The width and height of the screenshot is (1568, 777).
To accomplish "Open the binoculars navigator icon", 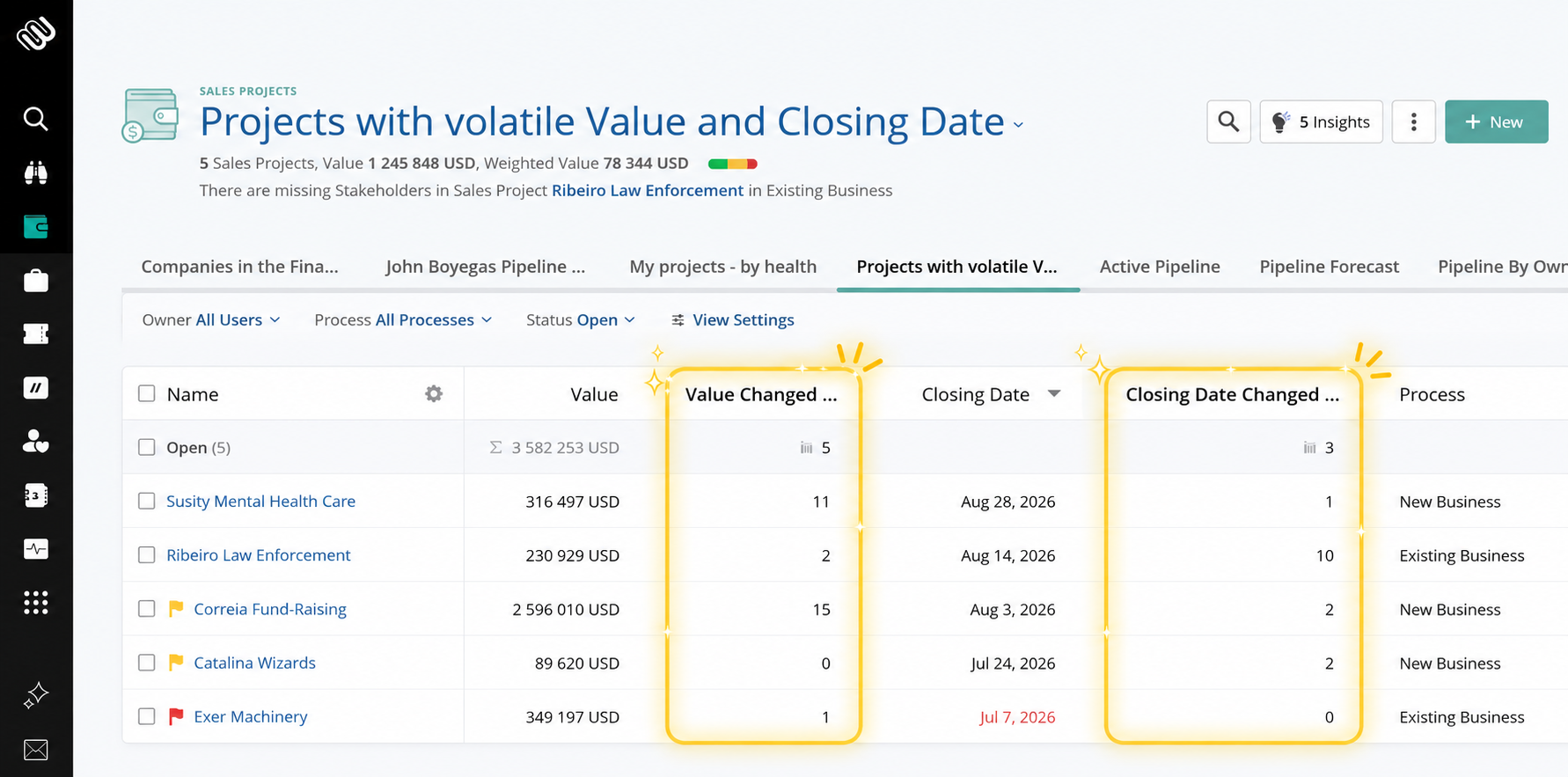I will click(36, 172).
